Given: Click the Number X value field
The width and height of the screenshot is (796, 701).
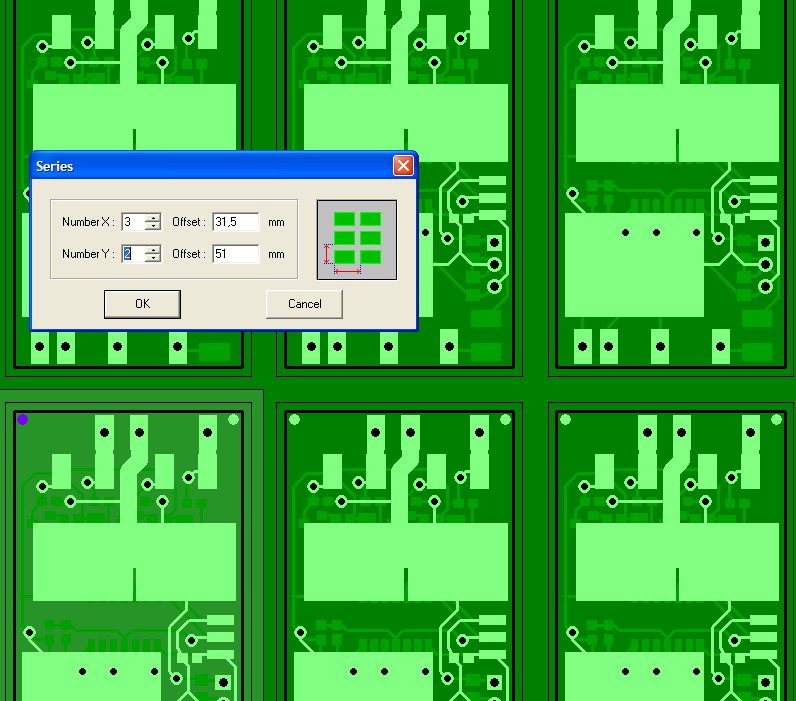Looking at the screenshot, I should (x=133, y=222).
